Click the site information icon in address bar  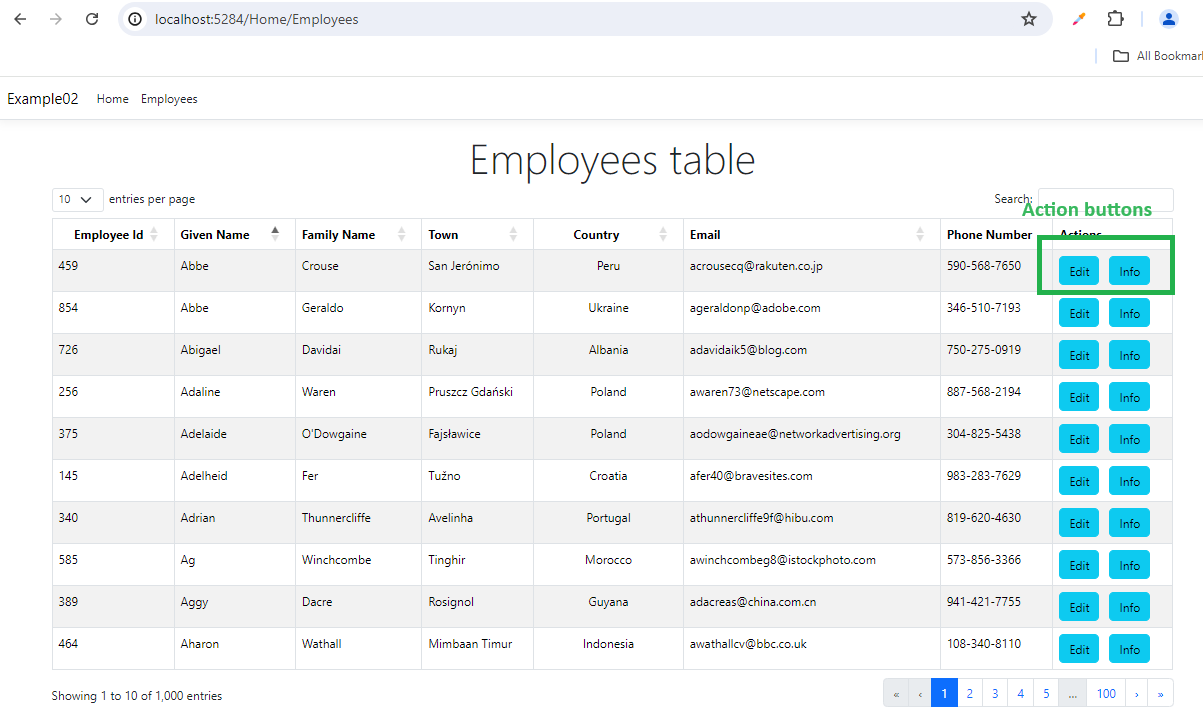[x=136, y=19]
